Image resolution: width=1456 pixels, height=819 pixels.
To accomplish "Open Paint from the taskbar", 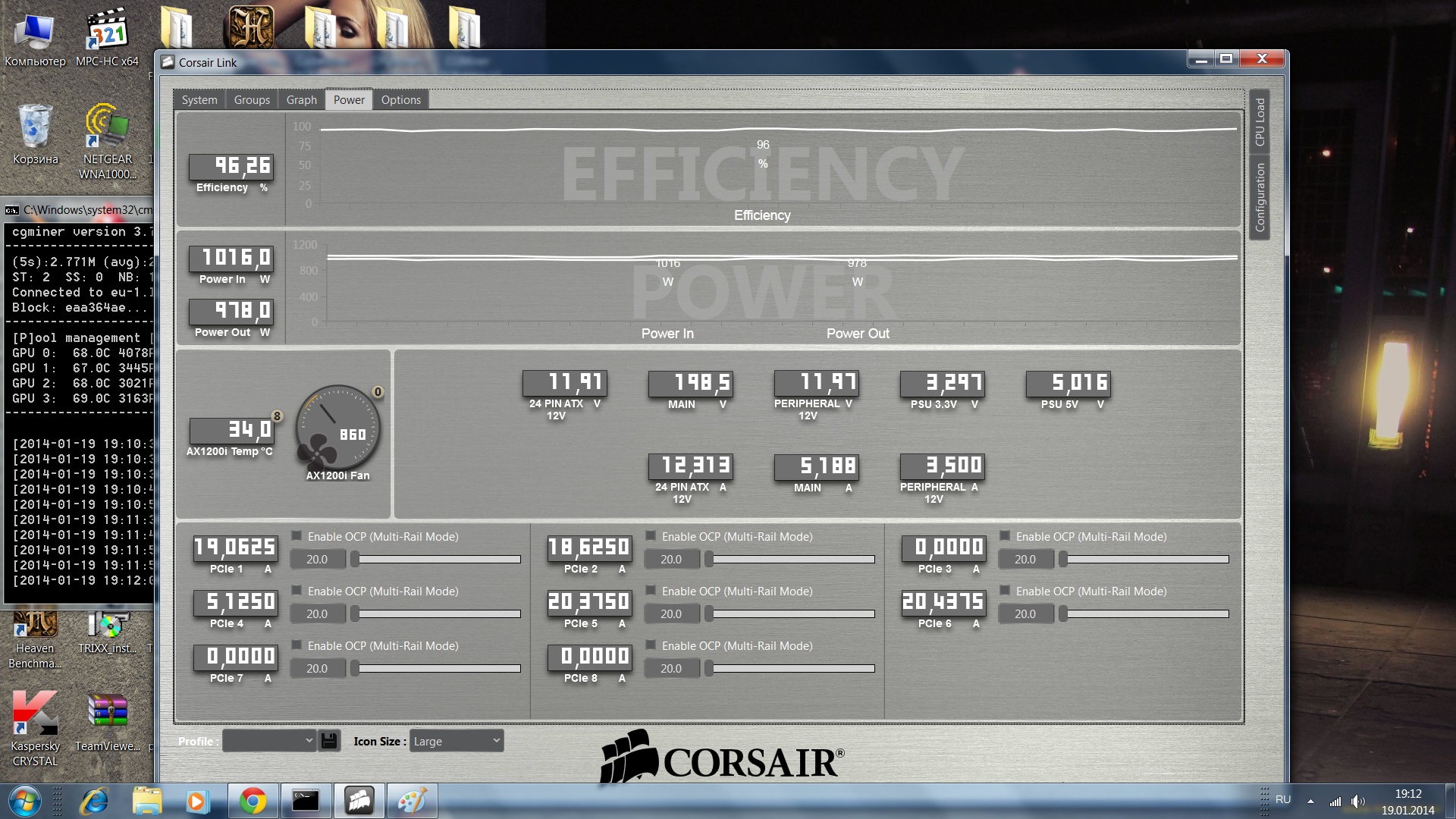I will [x=412, y=801].
